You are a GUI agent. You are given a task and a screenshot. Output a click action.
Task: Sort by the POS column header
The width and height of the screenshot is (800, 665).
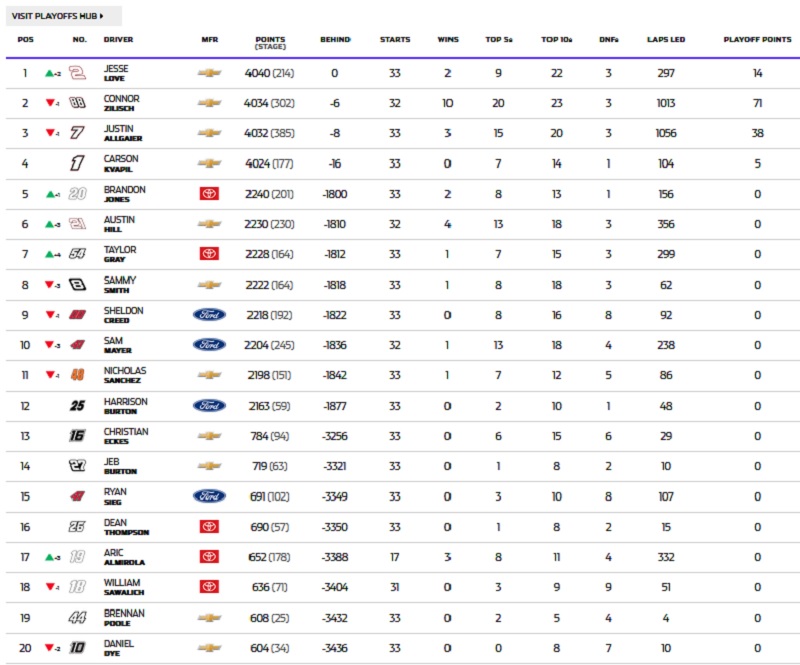coord(26,39)
